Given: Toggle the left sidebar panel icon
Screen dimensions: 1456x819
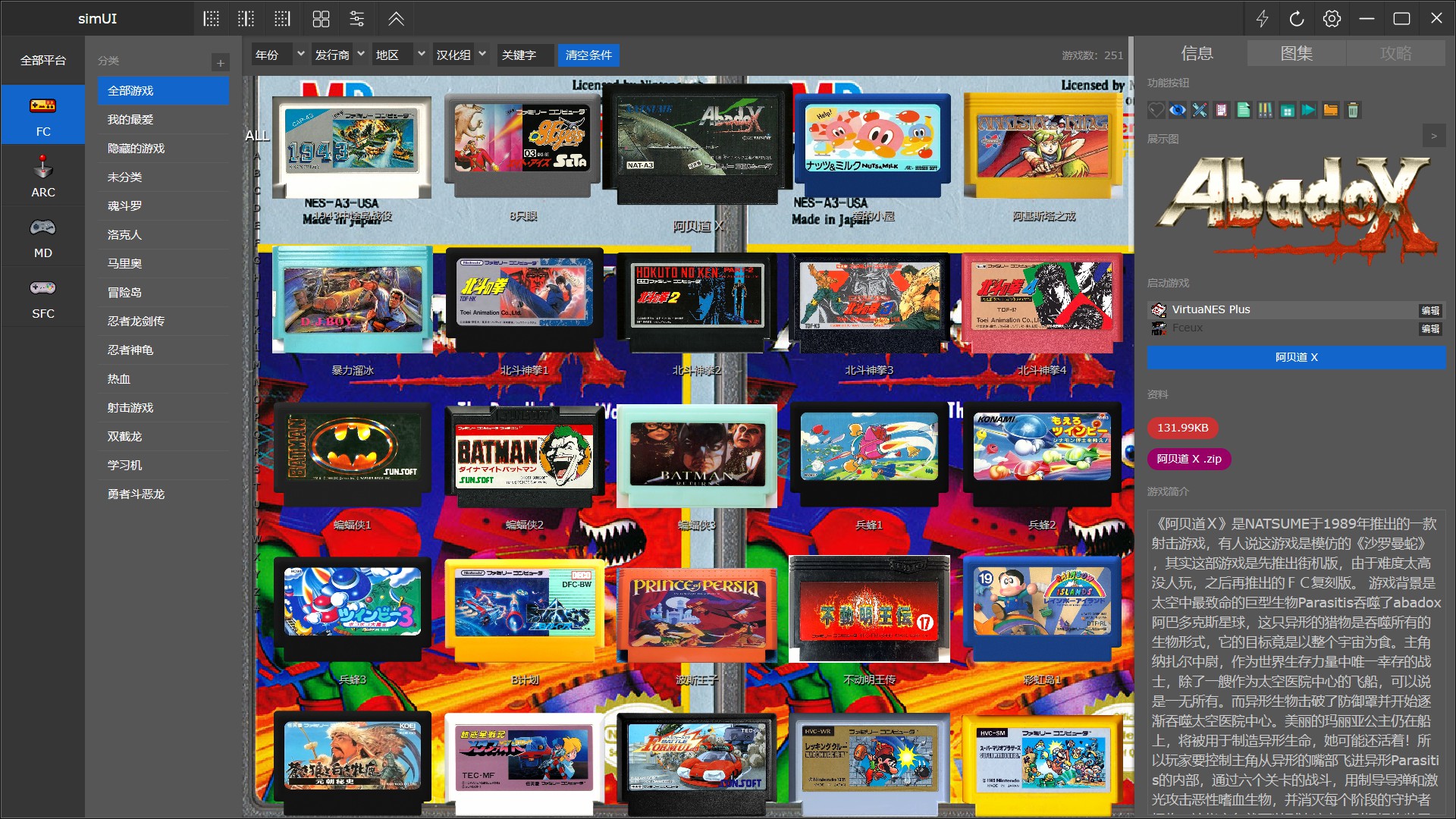Looking at the screenshot, I should tap(212, 19).
